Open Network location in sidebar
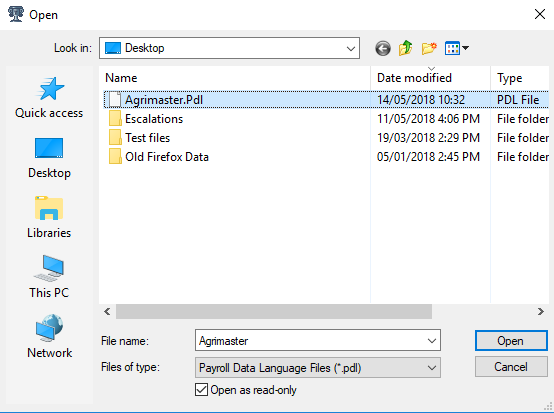Screen dimensions: 554x413 [49, 337]
